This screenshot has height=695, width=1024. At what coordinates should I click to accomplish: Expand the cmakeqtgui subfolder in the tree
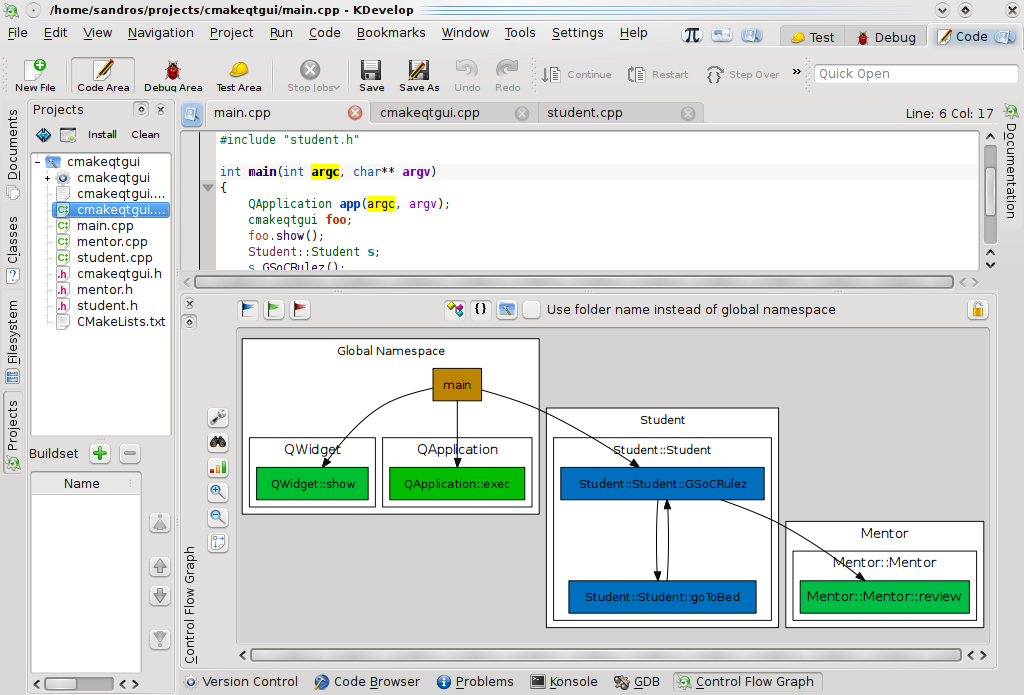click(47, 178)
